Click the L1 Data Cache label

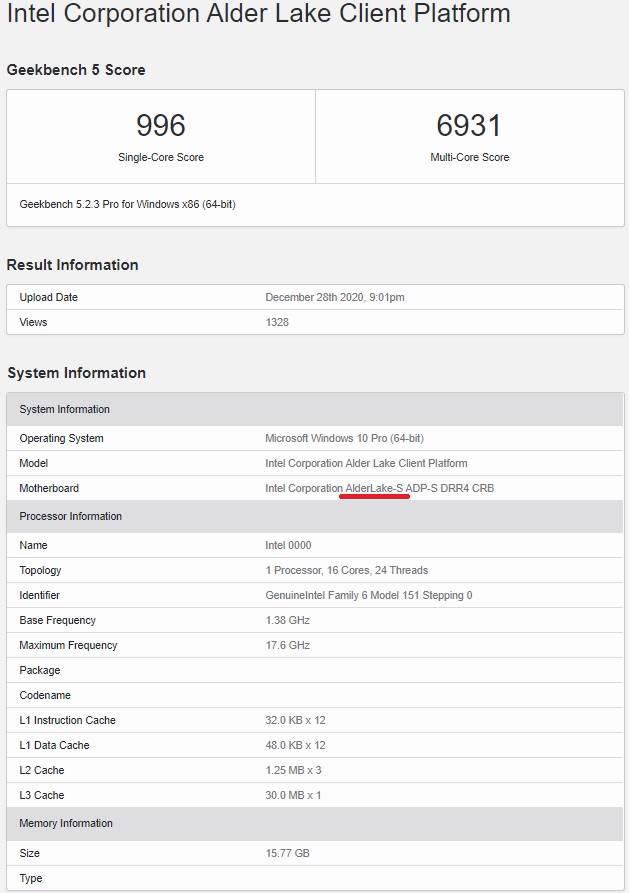pyautogui.click(x=54, y=746)
